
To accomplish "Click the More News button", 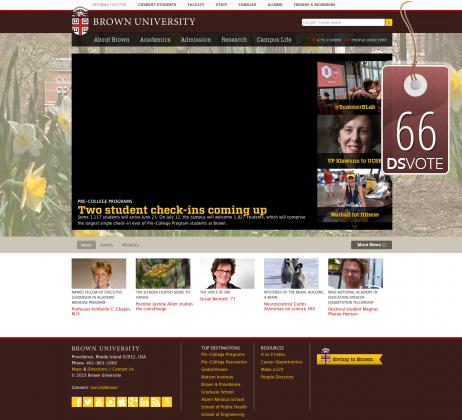I will pos(371,245).
